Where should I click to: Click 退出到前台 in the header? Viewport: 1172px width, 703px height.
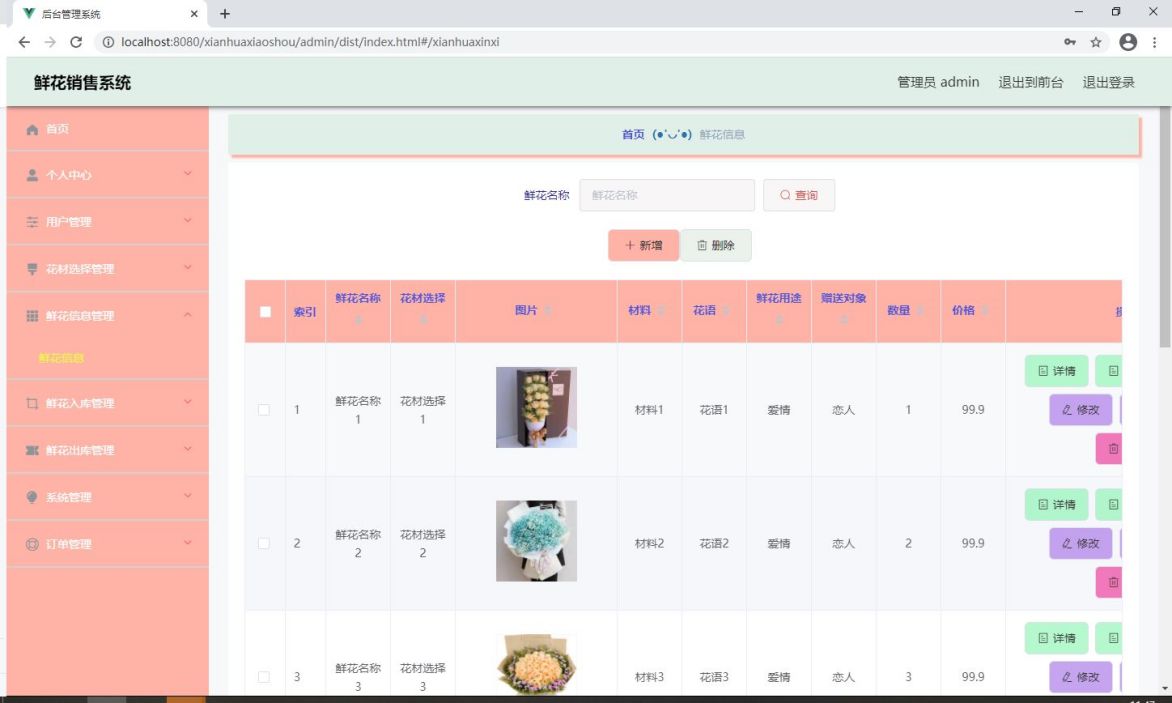pyautogui.click(x=1031, y=82)
